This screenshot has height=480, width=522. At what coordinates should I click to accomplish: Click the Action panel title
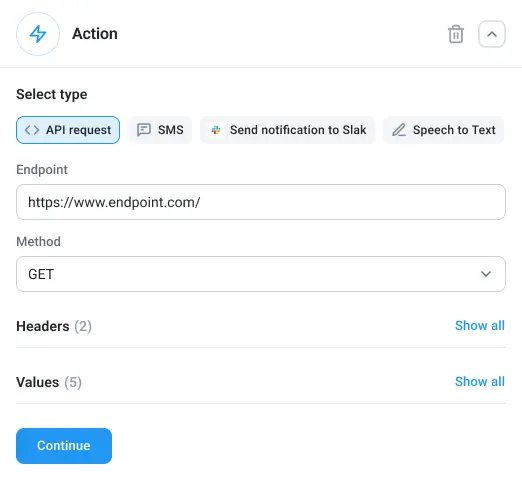(x=95, y=34)
